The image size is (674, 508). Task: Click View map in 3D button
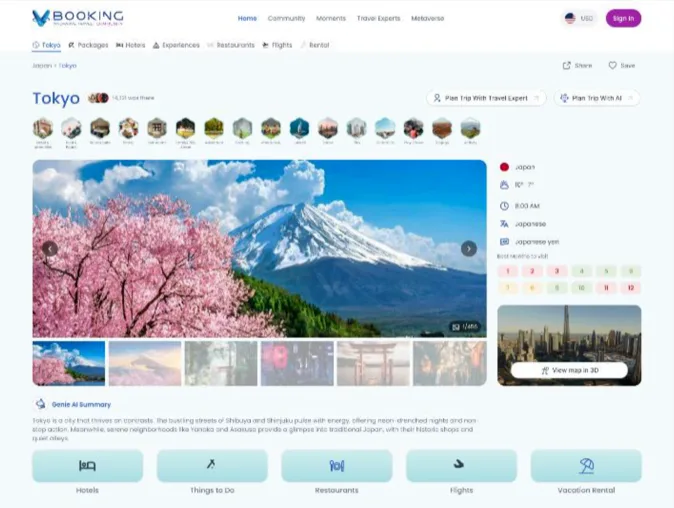(569, 370)
